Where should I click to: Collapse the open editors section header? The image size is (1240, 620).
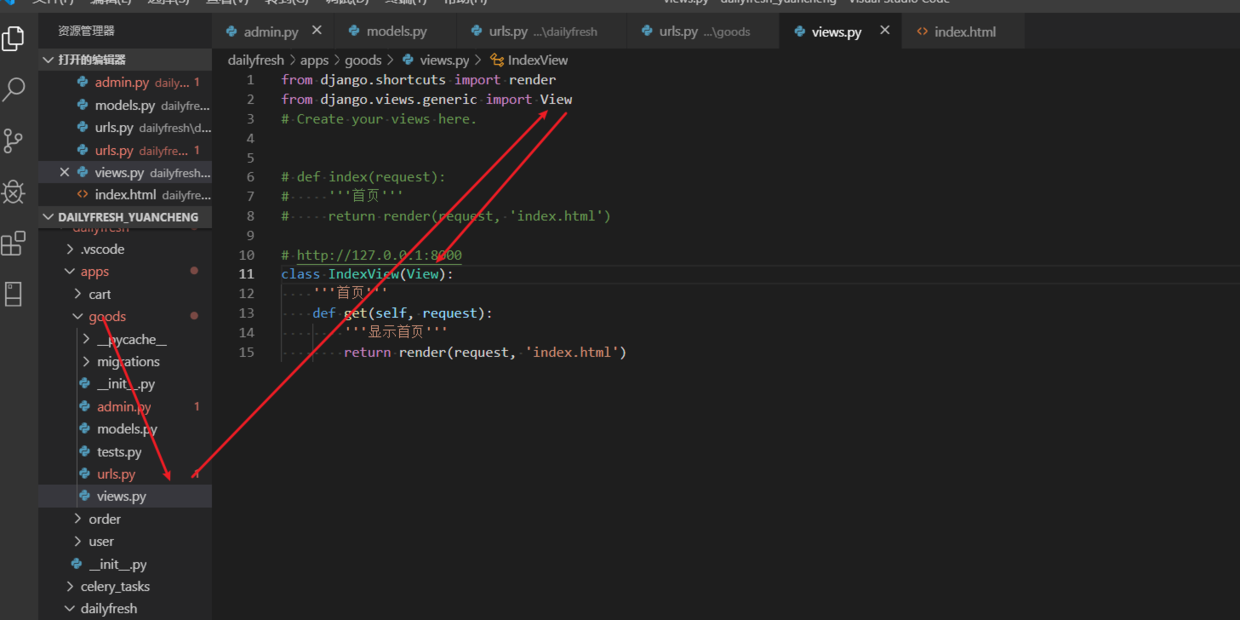(125, 60)
